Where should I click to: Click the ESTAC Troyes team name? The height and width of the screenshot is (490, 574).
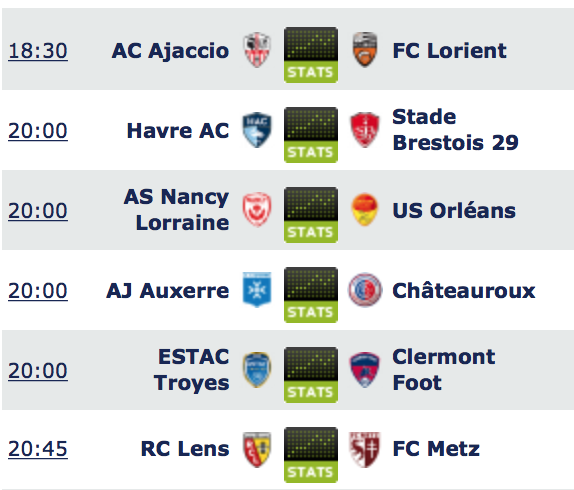click(x=191, y=370)
